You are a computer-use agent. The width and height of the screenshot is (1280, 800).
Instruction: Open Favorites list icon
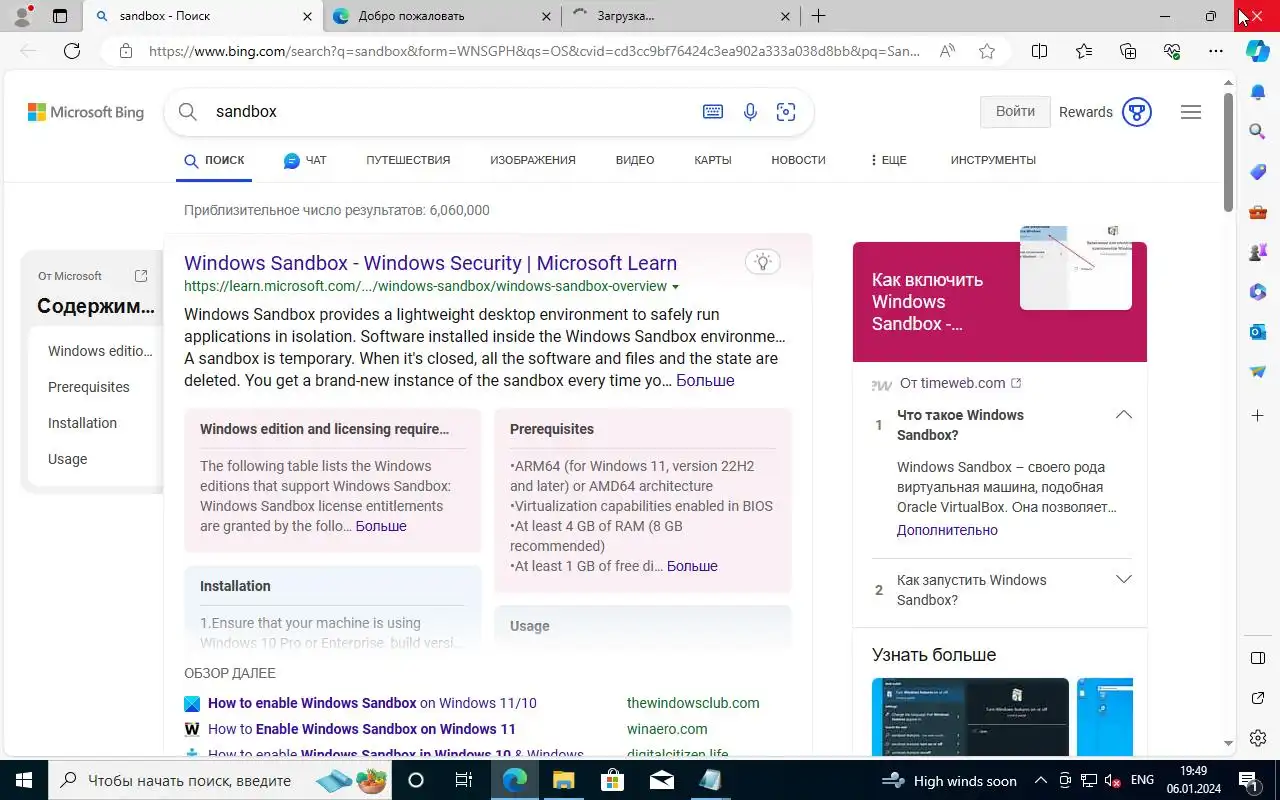[1084, 51]
